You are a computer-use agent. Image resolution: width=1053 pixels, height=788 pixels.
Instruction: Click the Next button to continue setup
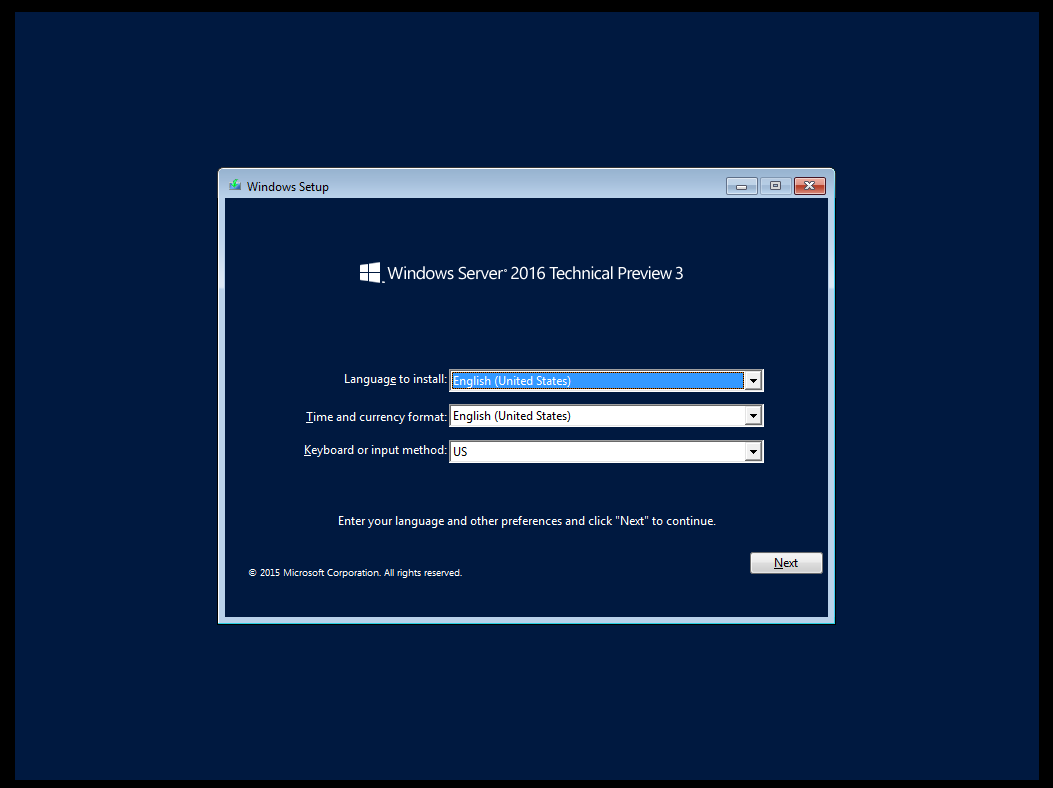click(x=786, y=562)
